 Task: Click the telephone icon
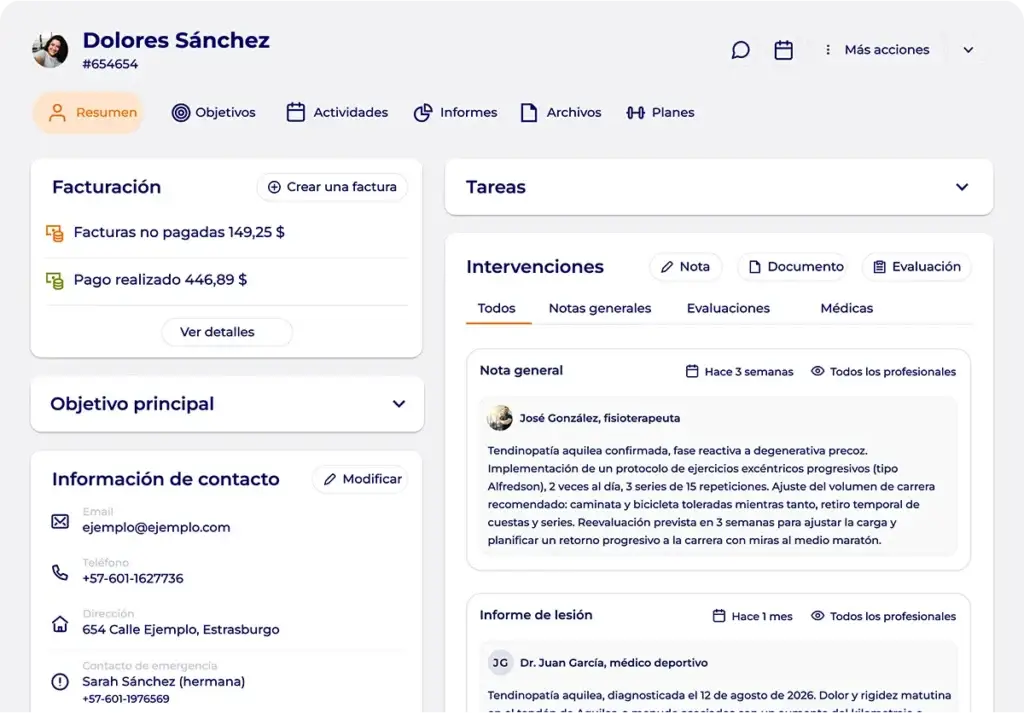tap(60, 573)
